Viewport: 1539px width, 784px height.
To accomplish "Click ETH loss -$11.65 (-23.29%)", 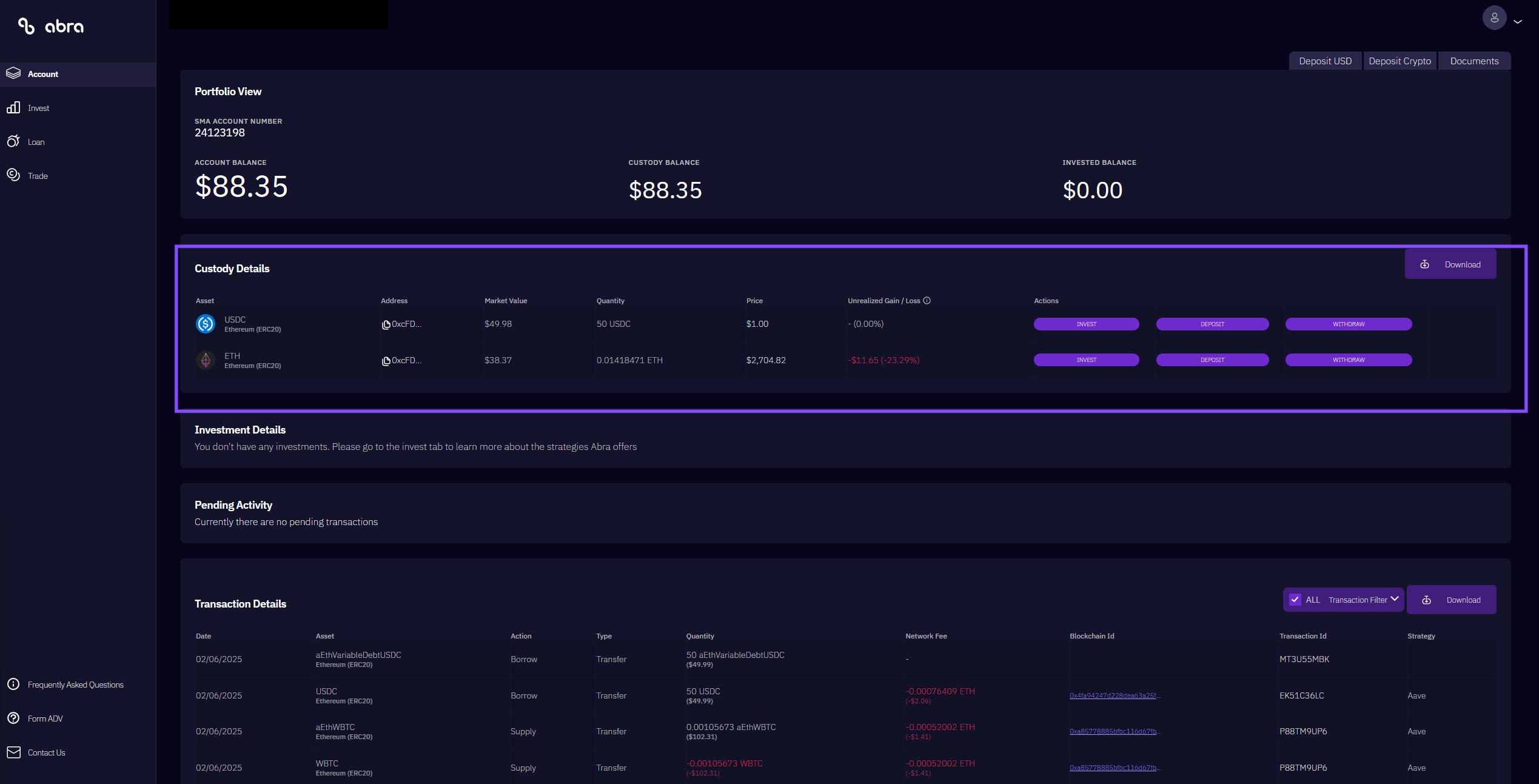I will pyautogui.click(x=884, y=360).
